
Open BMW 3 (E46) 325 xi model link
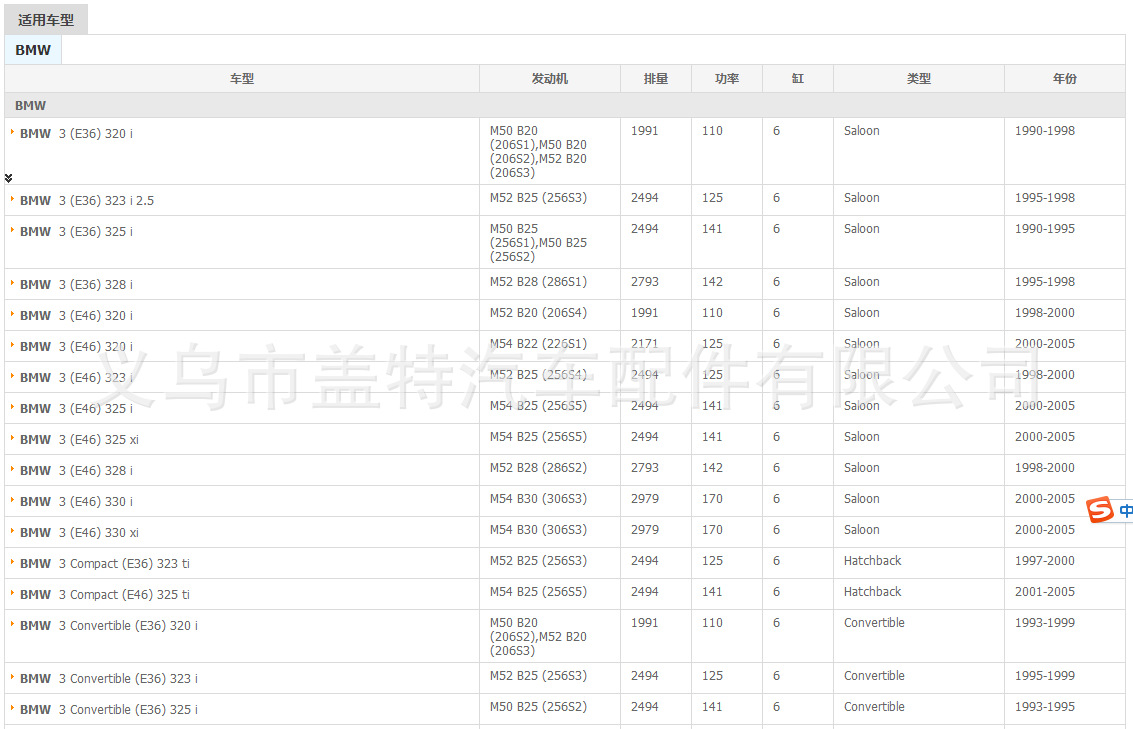coord(79,440)
